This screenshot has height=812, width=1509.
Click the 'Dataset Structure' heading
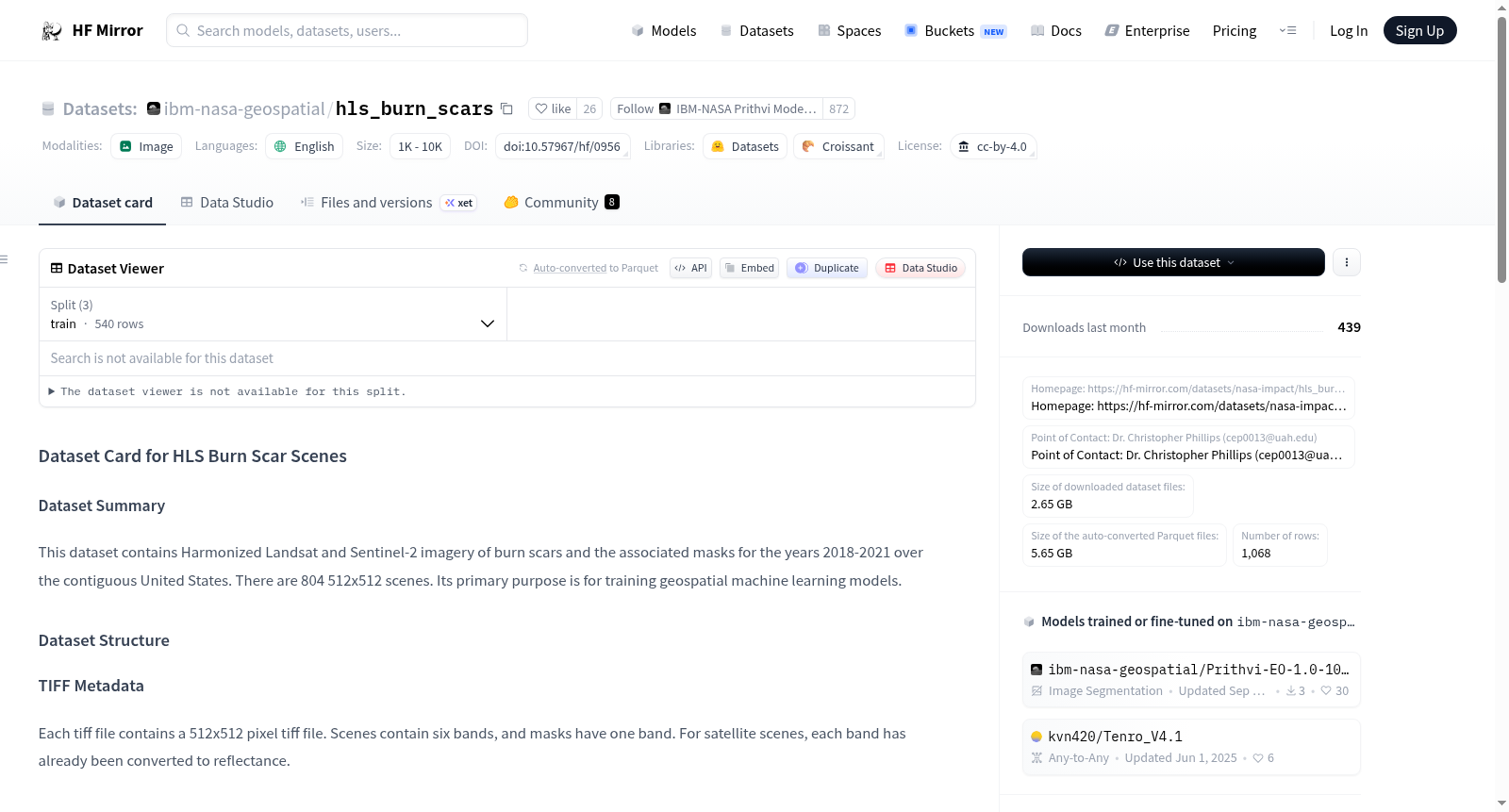pyautogui.click(x=104, y=640)
